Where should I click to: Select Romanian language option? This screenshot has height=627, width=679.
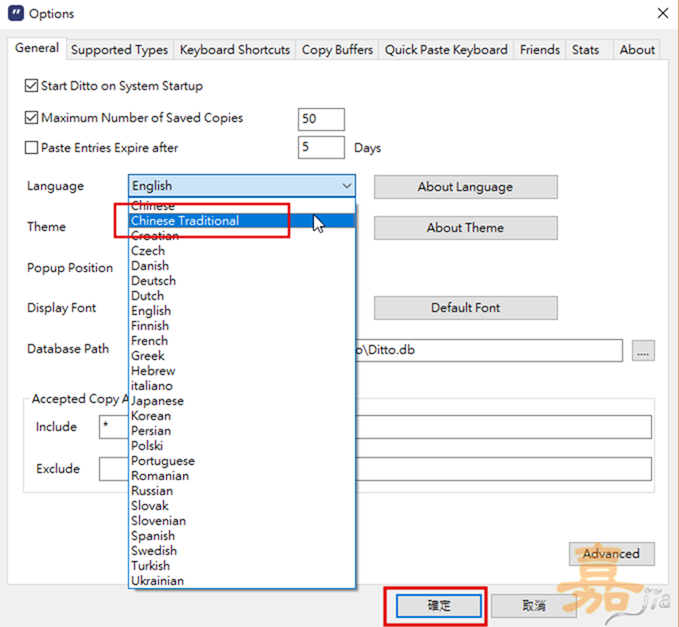(x=242, y=476)
